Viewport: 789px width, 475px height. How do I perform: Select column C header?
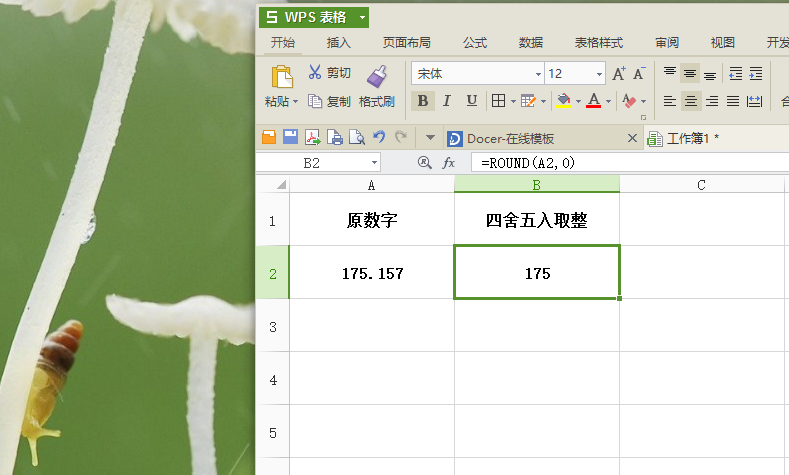[x=701, y=185]
